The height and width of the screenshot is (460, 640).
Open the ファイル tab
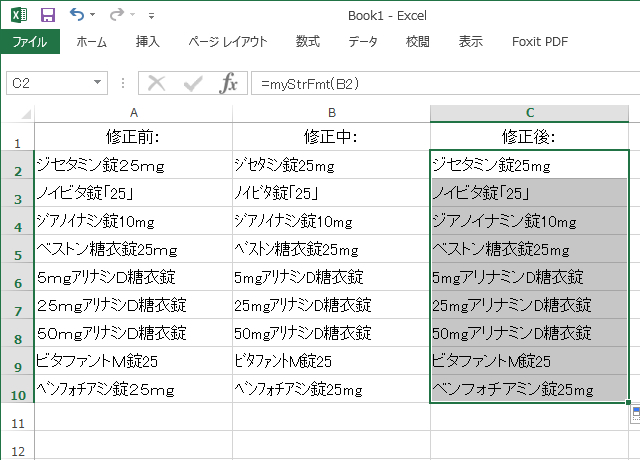click(29, 42)
